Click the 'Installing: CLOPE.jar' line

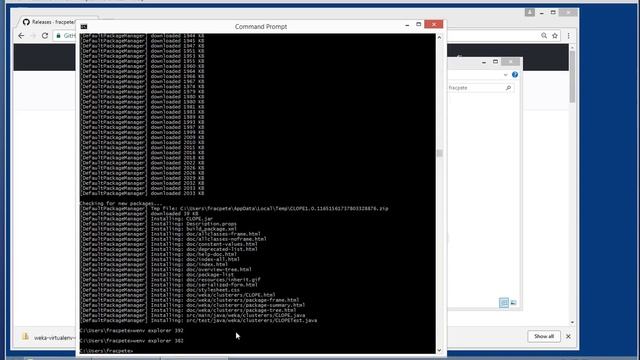click(x=147, y=219)
